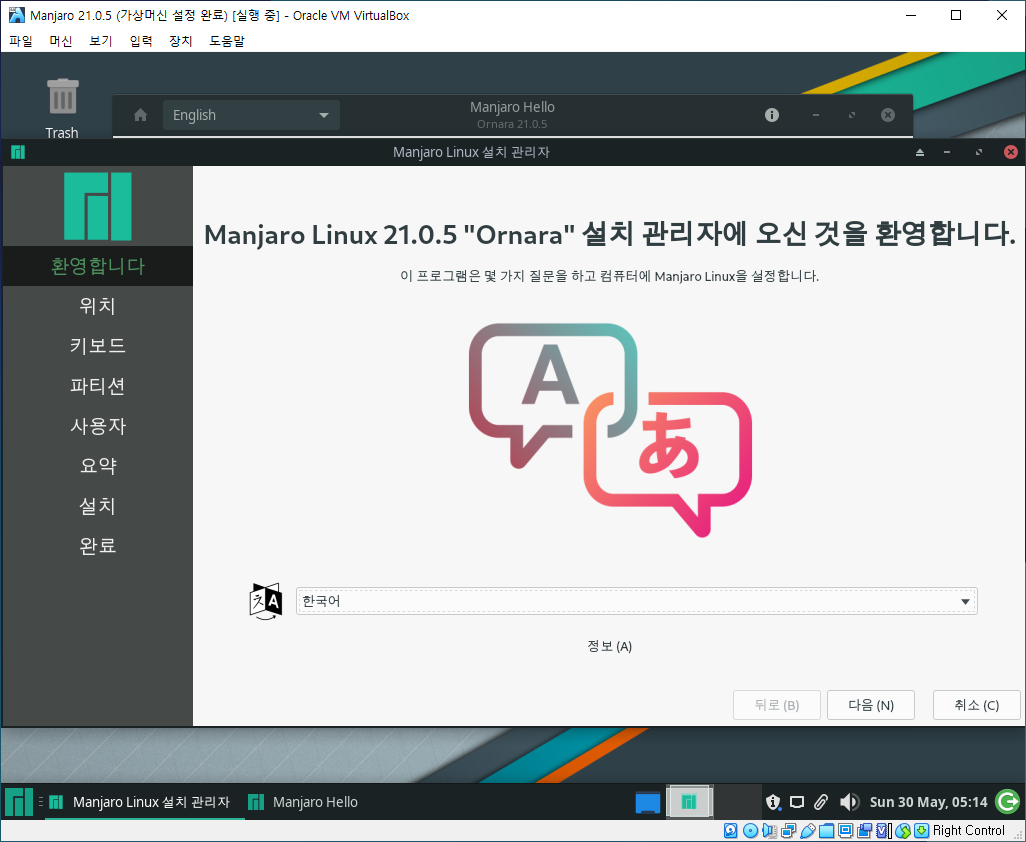Close the Manjaro Hello window

coord(888,115)
